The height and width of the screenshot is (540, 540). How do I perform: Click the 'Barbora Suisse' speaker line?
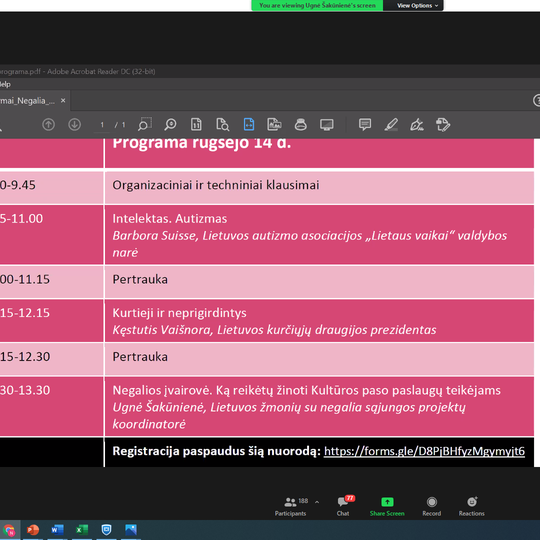click(x=310, y=244)
